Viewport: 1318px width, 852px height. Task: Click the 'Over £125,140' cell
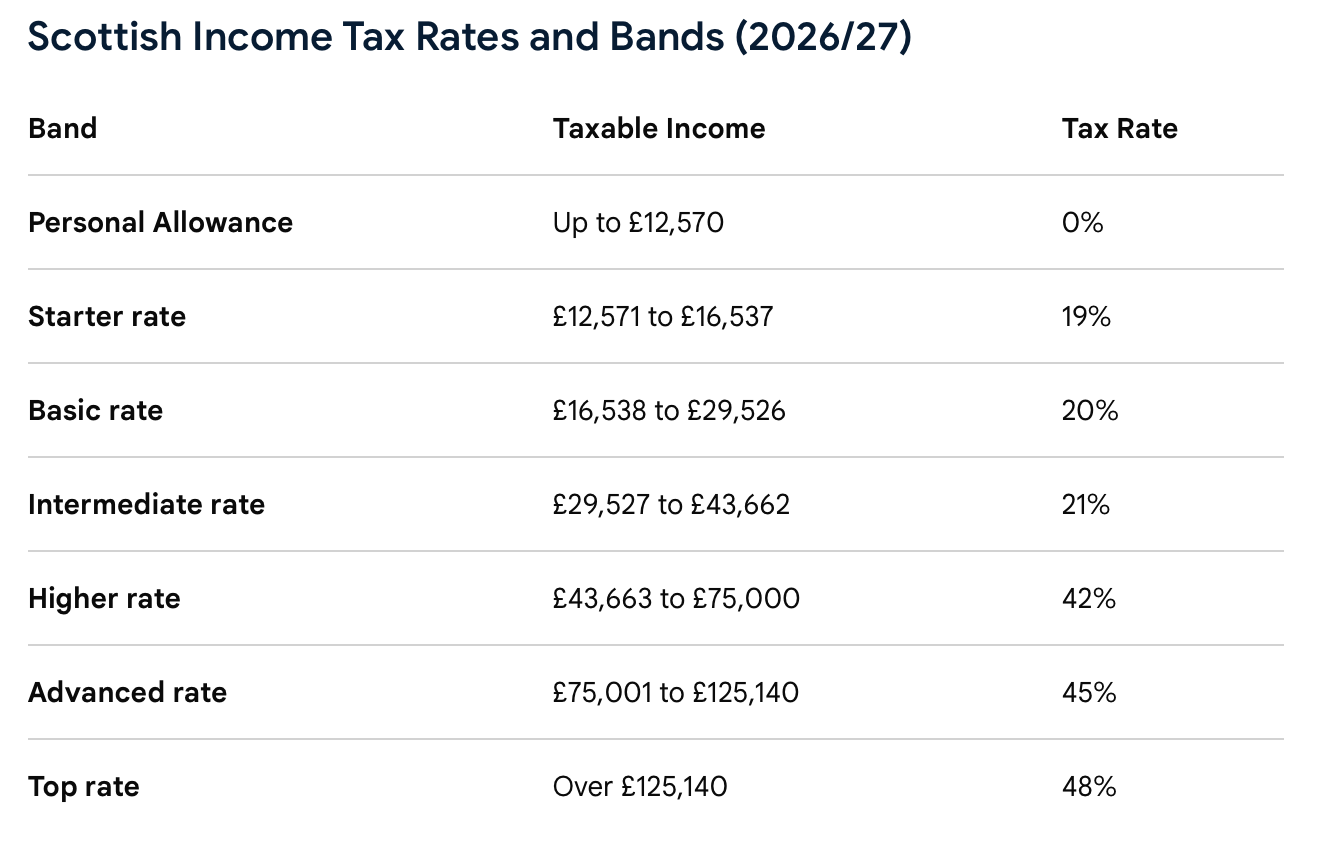[640, 786]
